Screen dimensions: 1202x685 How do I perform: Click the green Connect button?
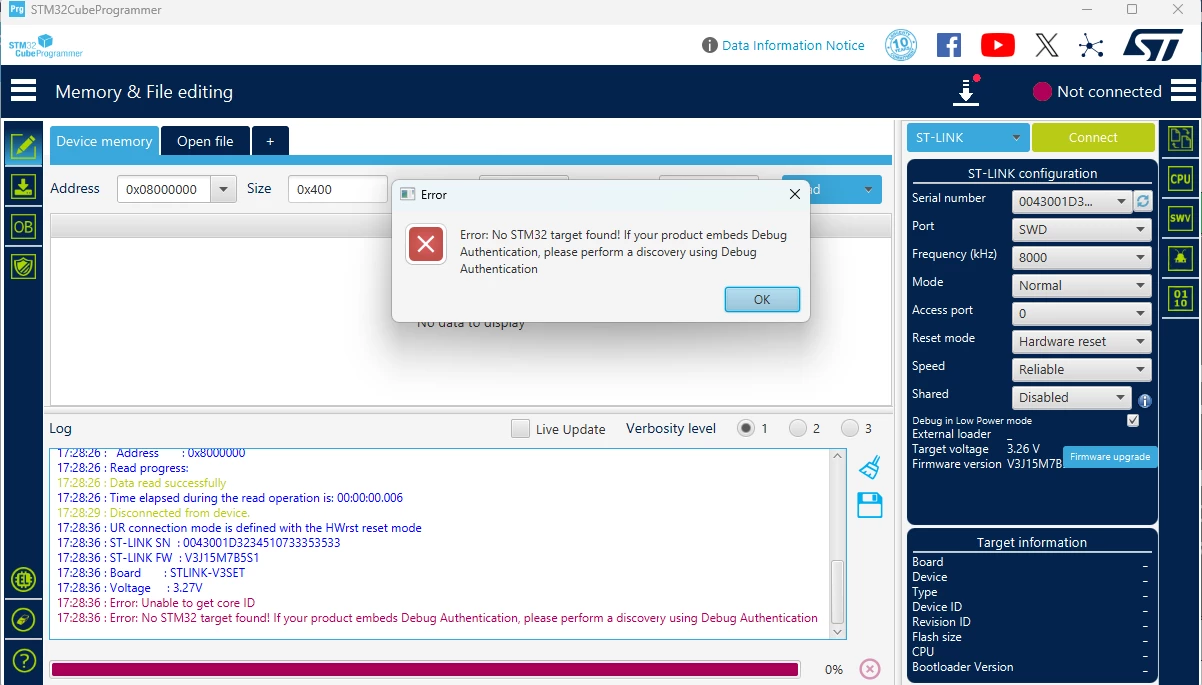click(x=1093, y=137)
